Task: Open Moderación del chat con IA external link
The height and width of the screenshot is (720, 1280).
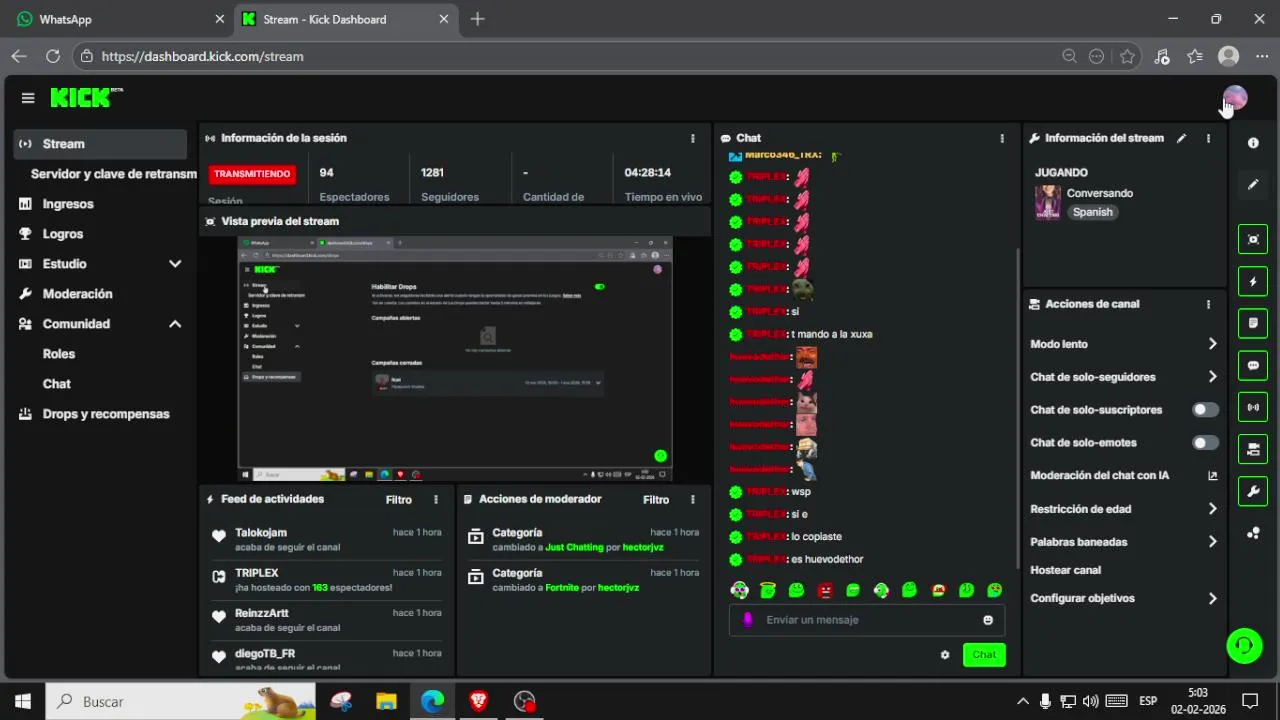Action: [x=1212, y=476]
